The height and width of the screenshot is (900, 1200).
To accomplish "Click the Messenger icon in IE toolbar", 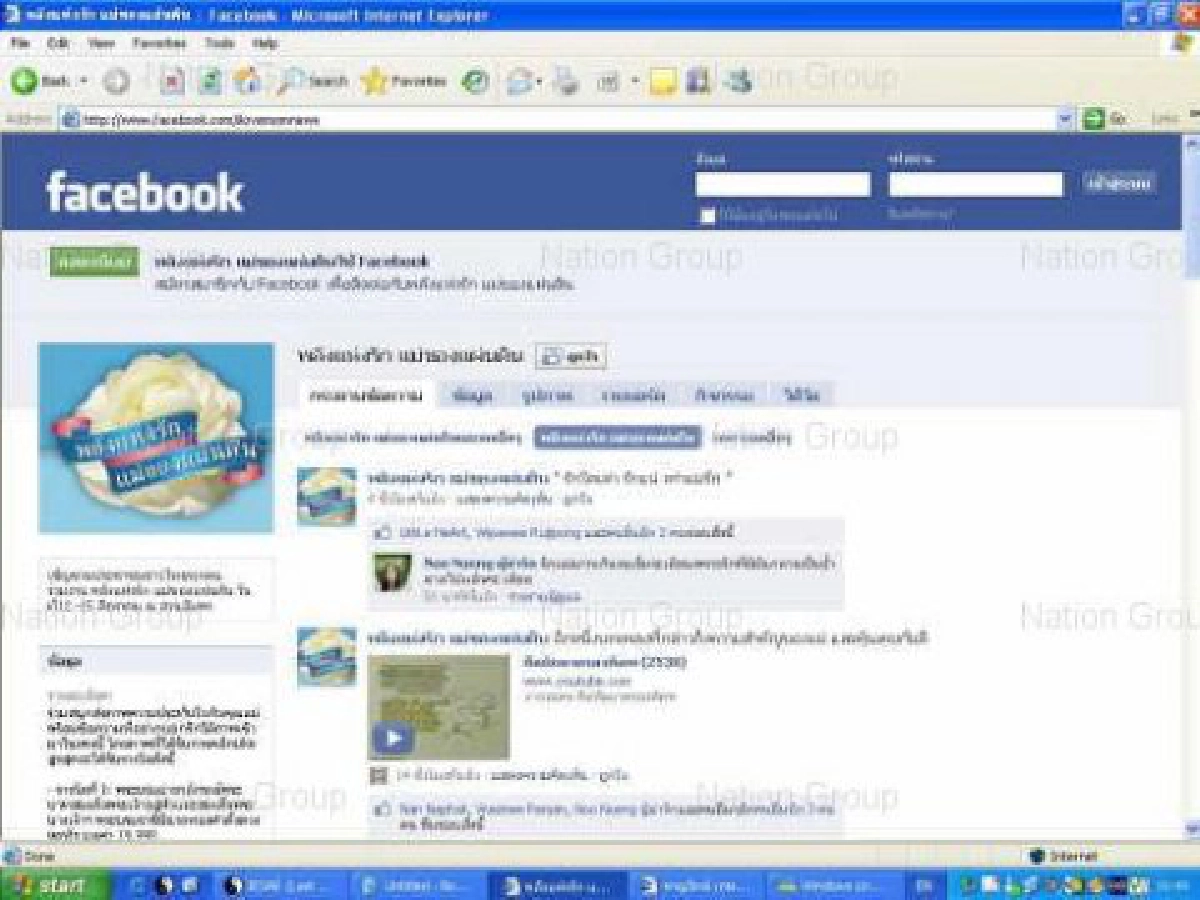I will pyautogui.click(x=739, y=82).
